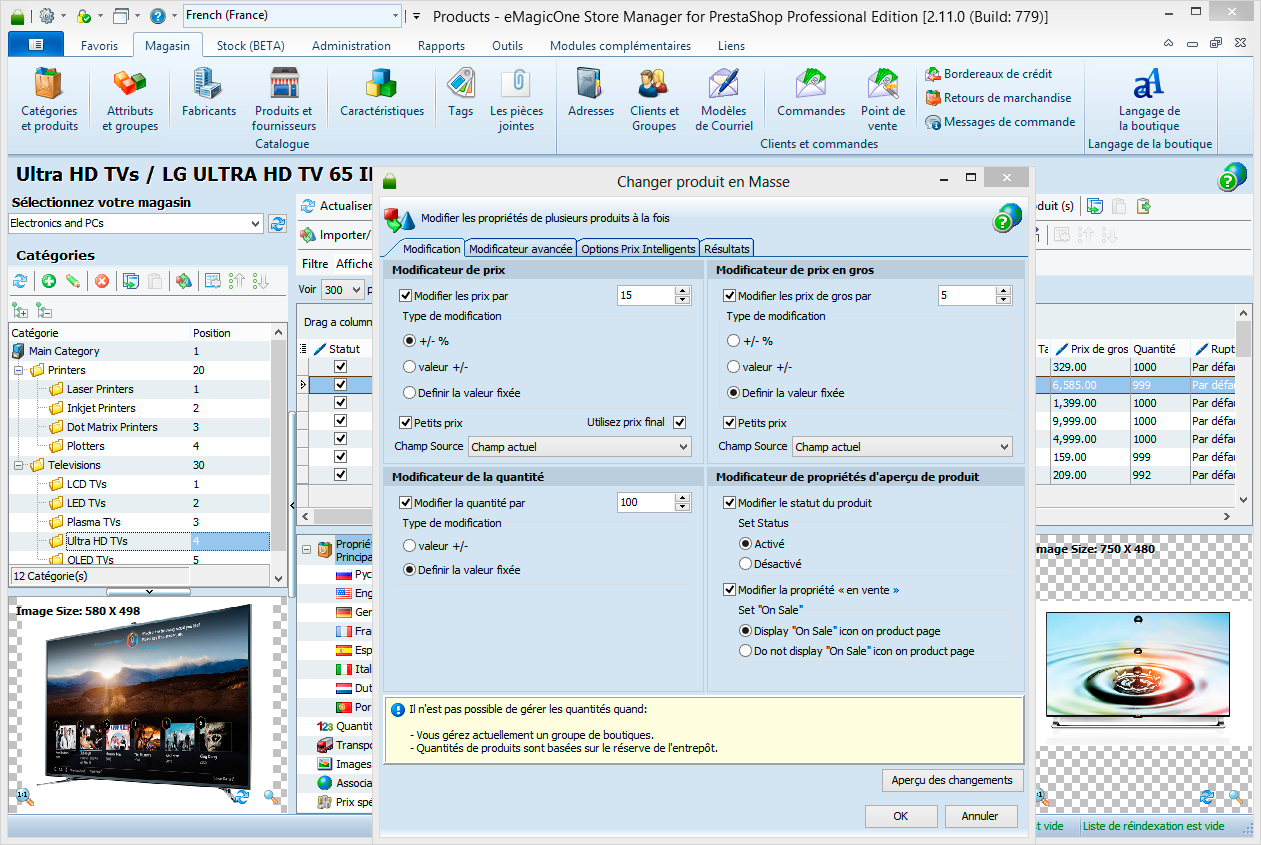The image size is (1261, 845).
Task: Select Plasma TVs category
Action: (x=94, y=522)
